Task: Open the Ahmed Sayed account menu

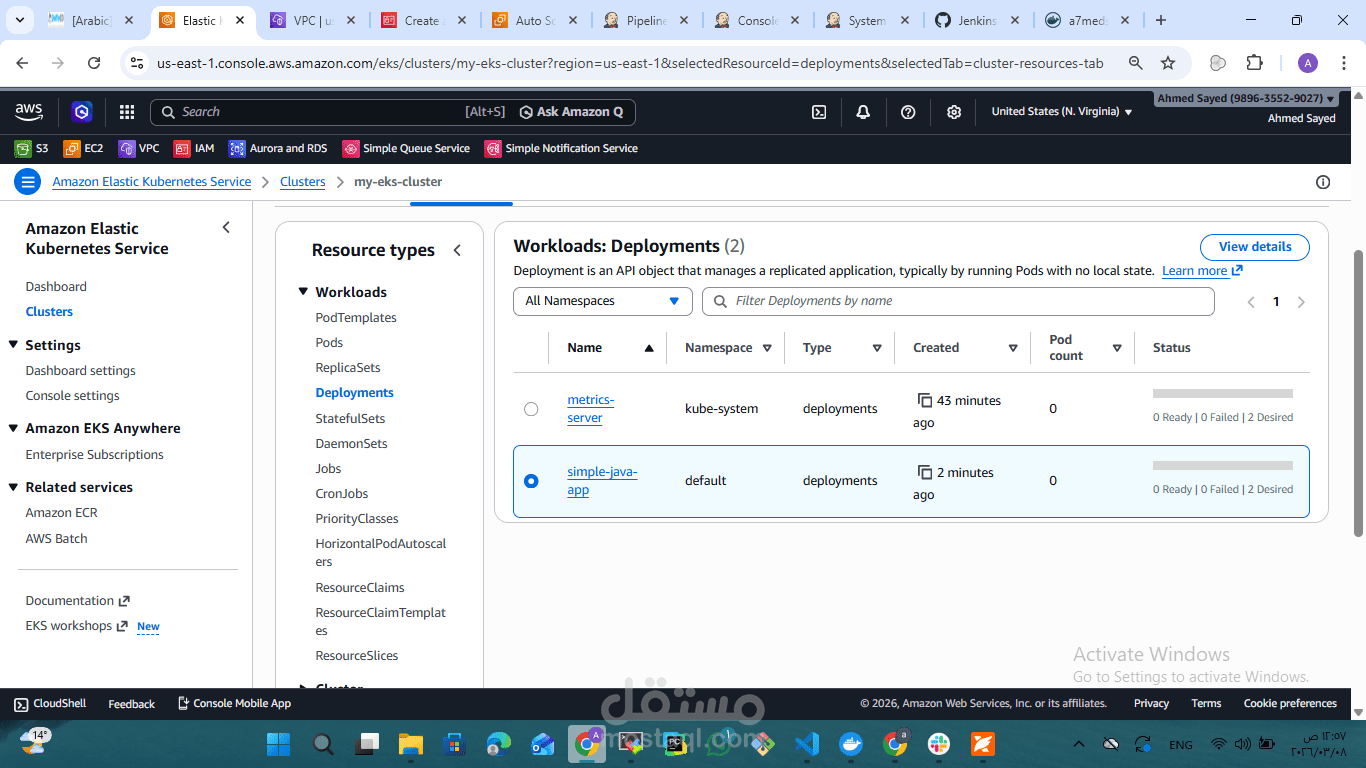Action: point(1246,99)
